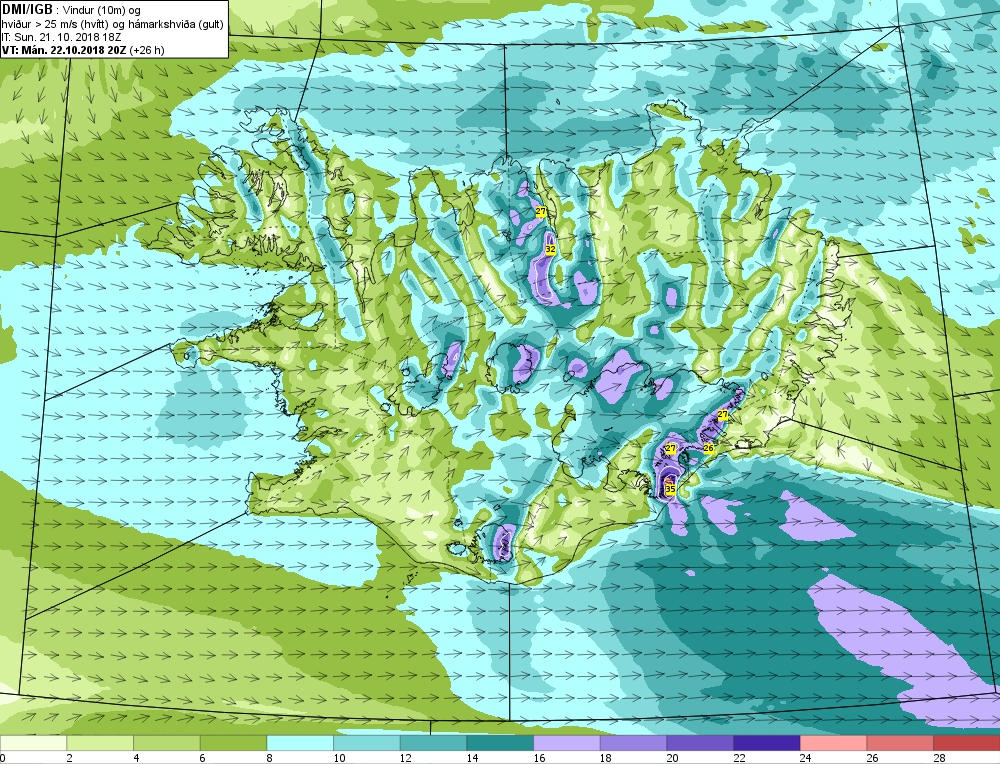Viewport: 1000px width, 764px height.
Task: Click the 'hviður > 25 m/s (hvítt)' legend line
Action: (57, 24)
